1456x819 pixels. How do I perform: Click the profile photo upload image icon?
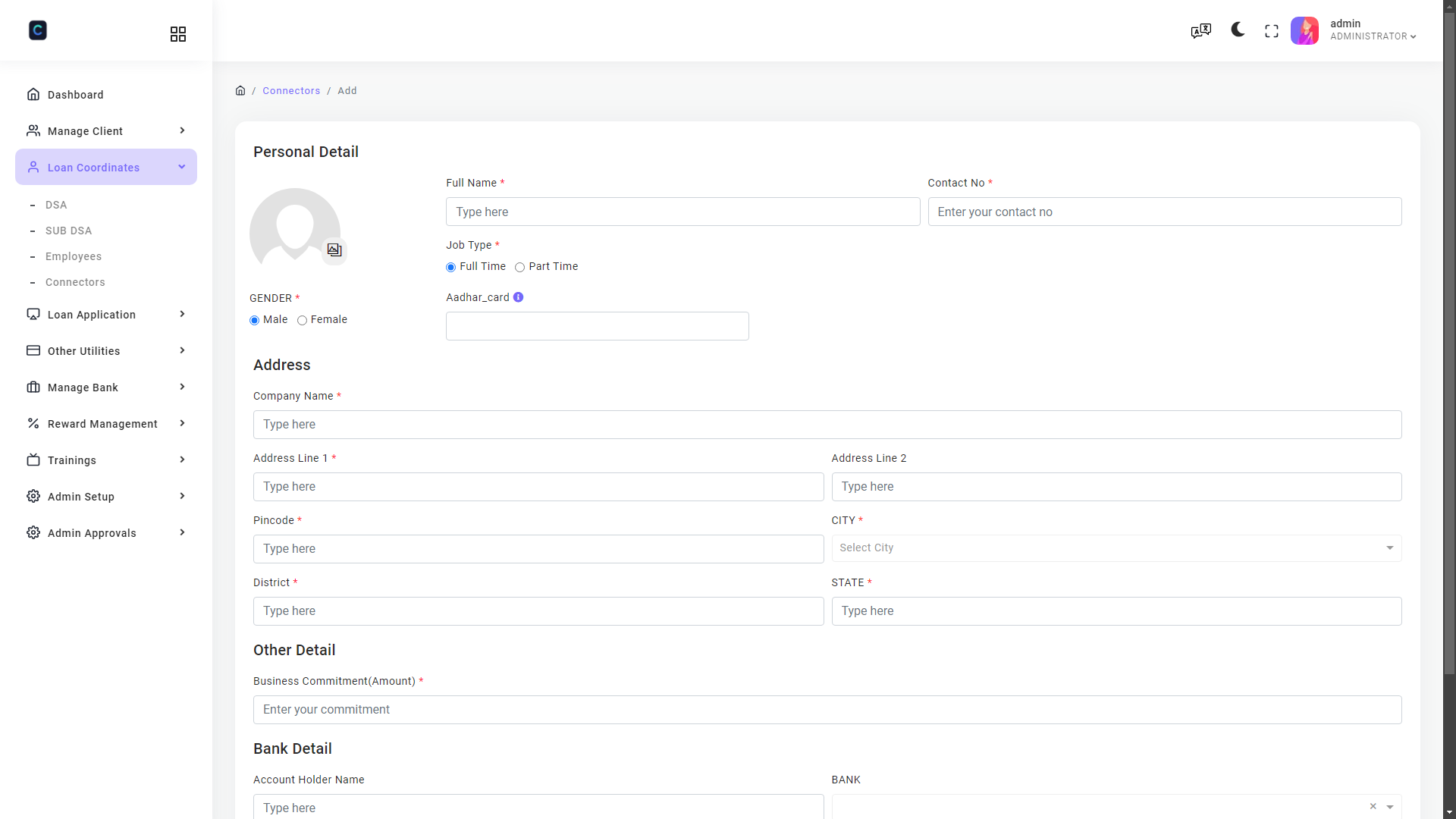coord(334,249)
